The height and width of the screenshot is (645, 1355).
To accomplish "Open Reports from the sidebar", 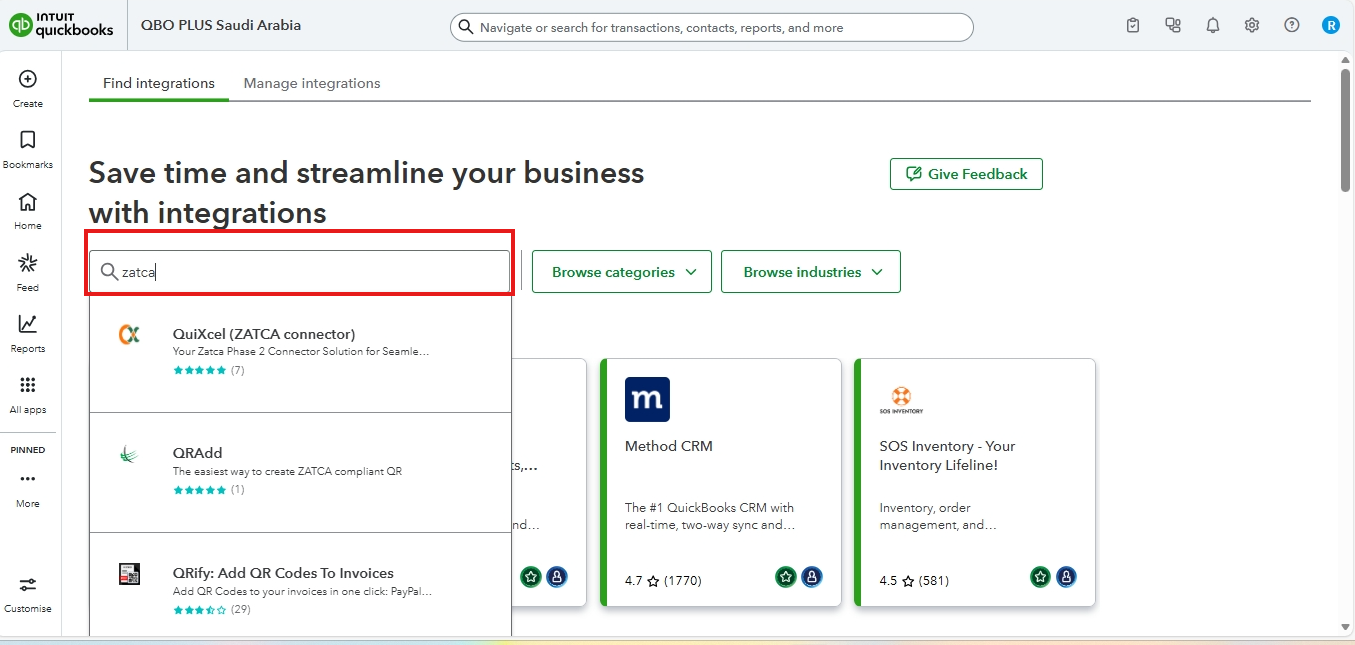I will point(28,326).
